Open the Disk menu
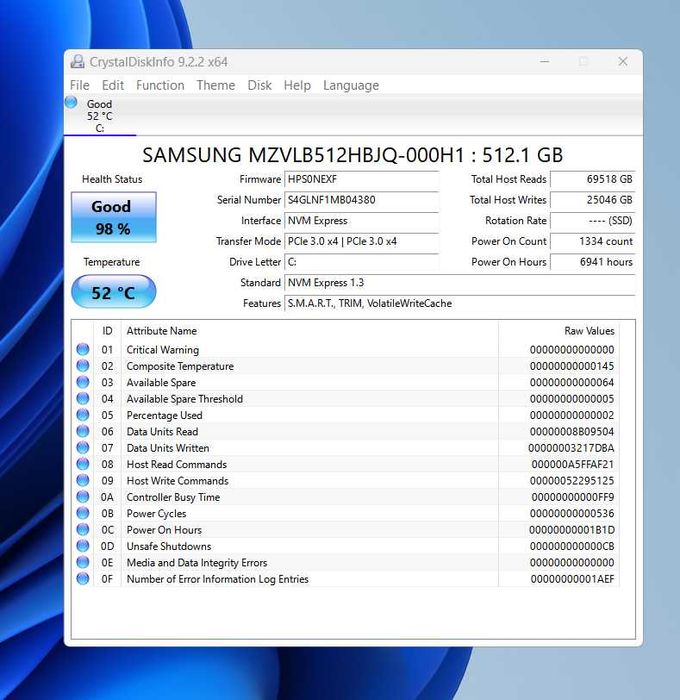Screen dimensions: 680x700 pos(259,85)
